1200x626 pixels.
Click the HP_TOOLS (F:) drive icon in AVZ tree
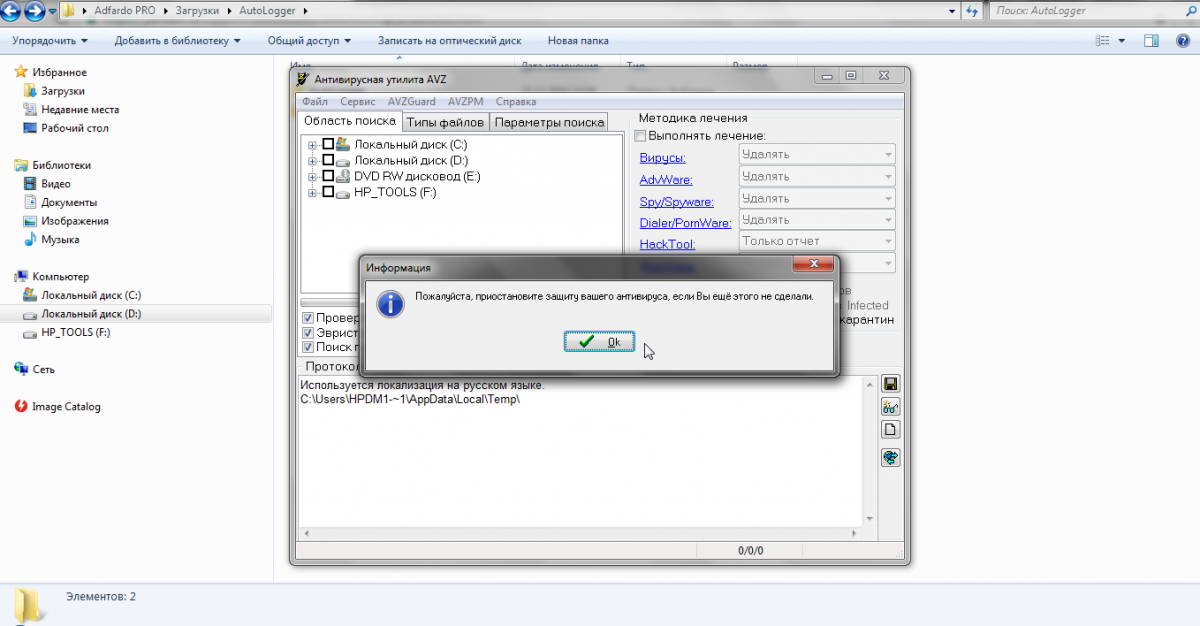coord(343,192)
